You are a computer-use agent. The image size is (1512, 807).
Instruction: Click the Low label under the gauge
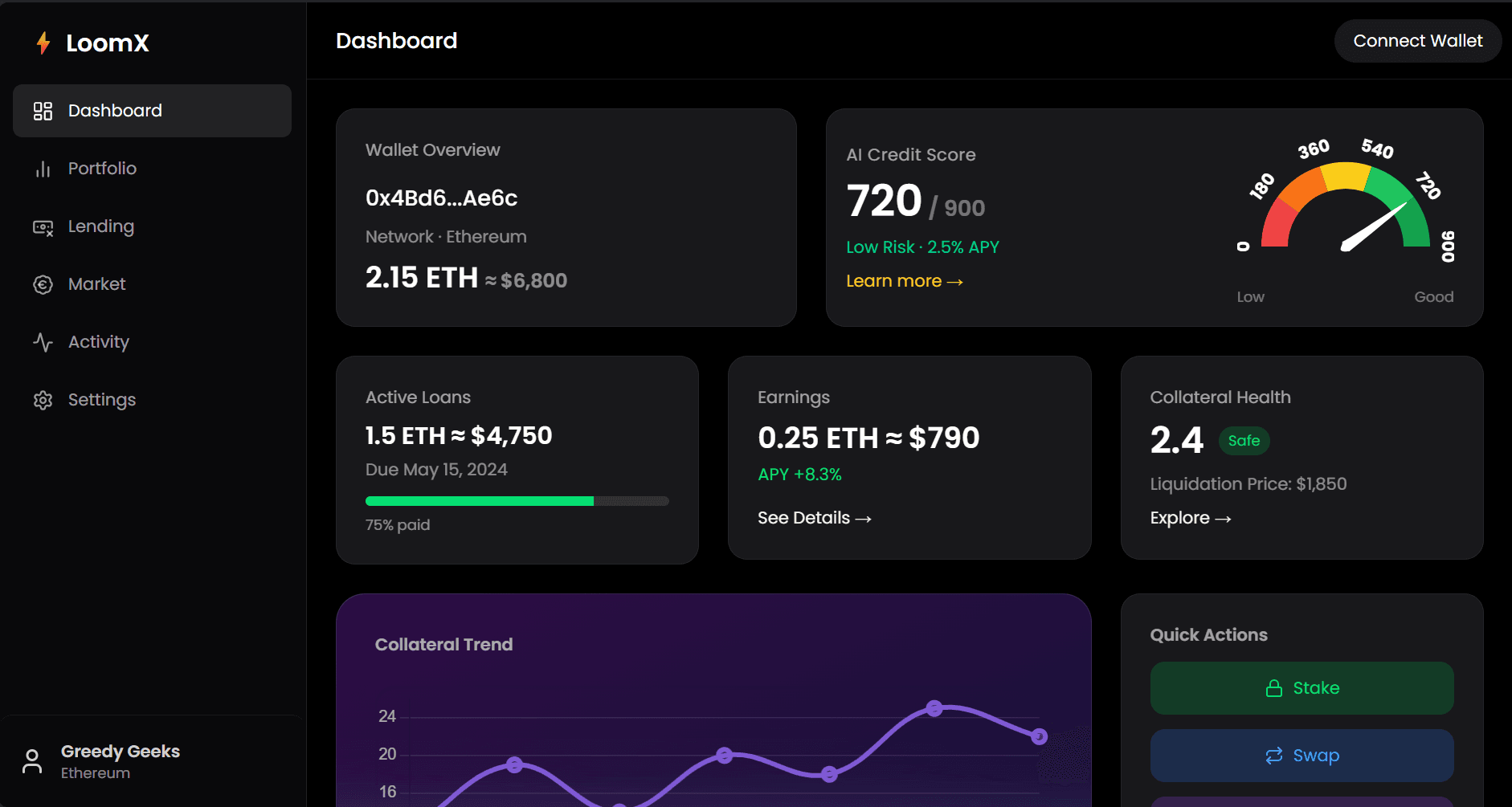[1251, 297]
